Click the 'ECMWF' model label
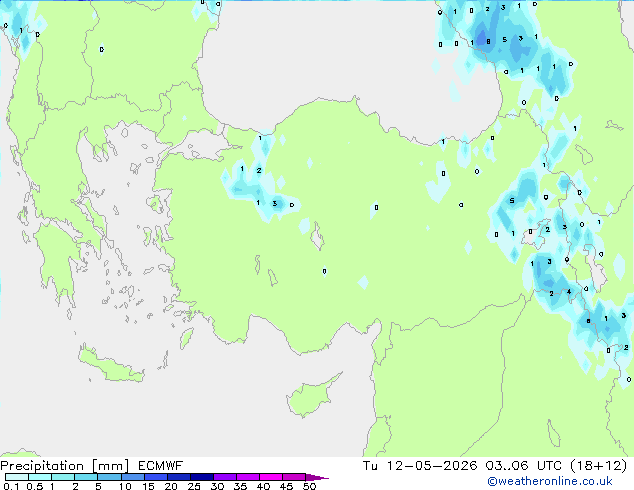This screenshot has height=490, width=634. pos(161,466)
